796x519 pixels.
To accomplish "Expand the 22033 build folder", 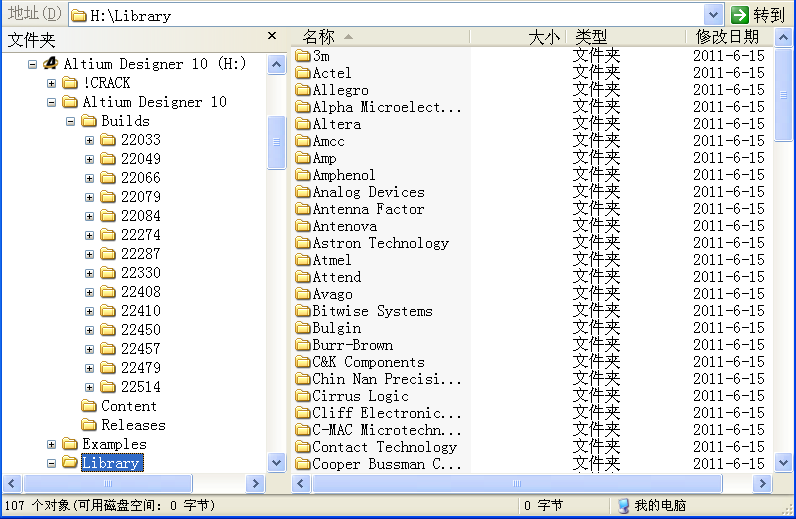I will click(x=89, y=140).
